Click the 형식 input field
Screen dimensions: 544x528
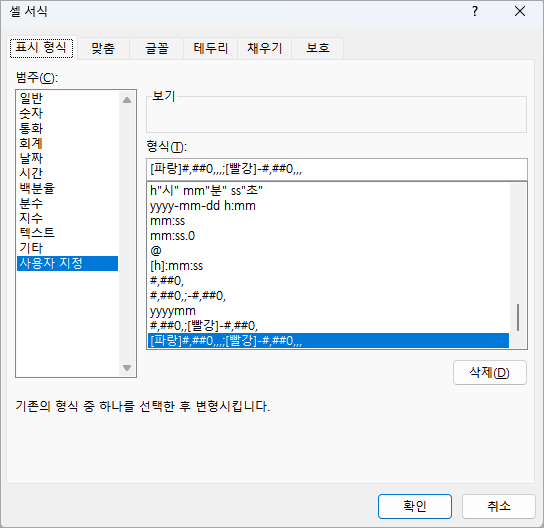pos(337,169)
